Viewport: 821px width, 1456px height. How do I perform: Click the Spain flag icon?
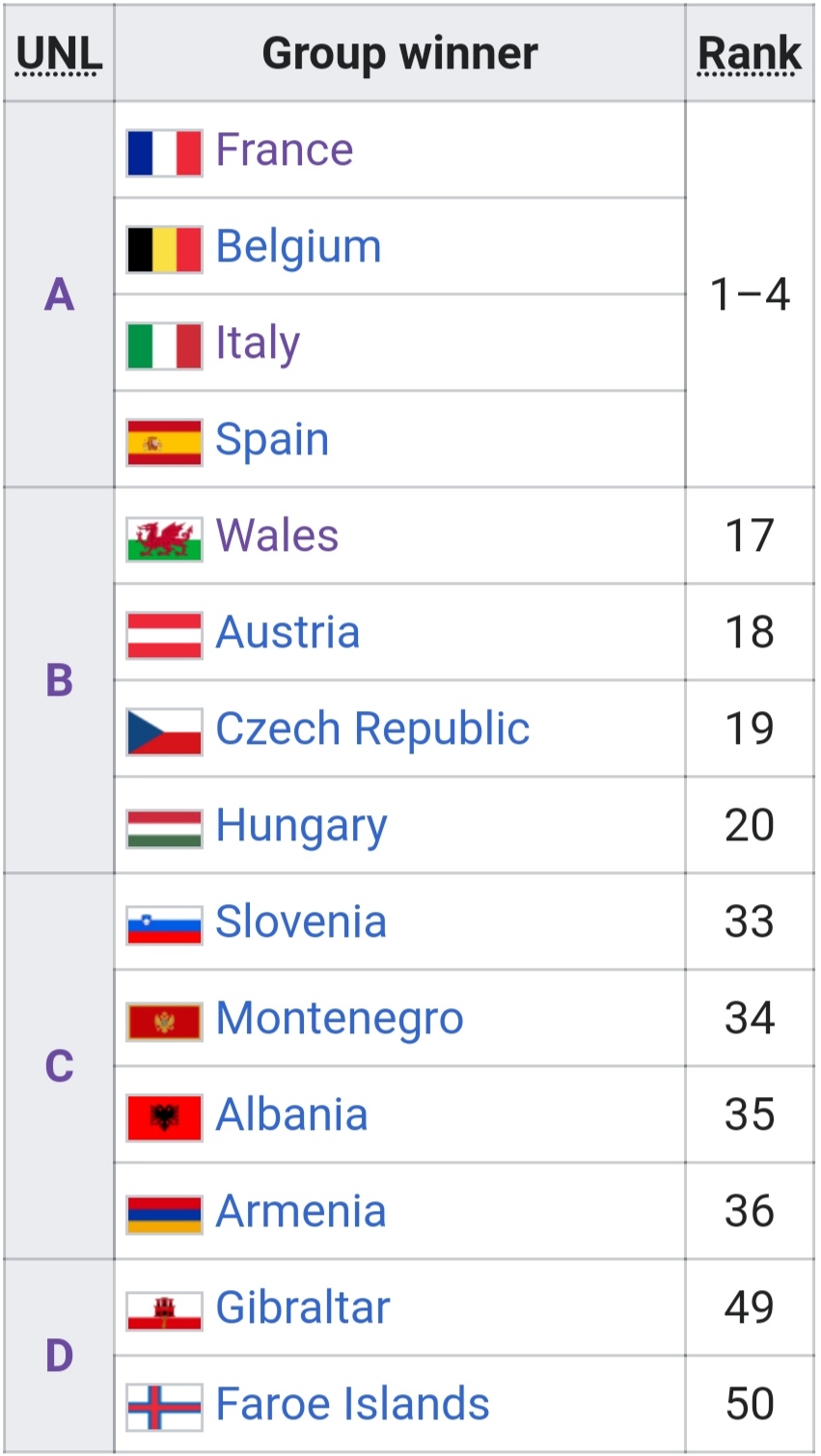(164, 442)
